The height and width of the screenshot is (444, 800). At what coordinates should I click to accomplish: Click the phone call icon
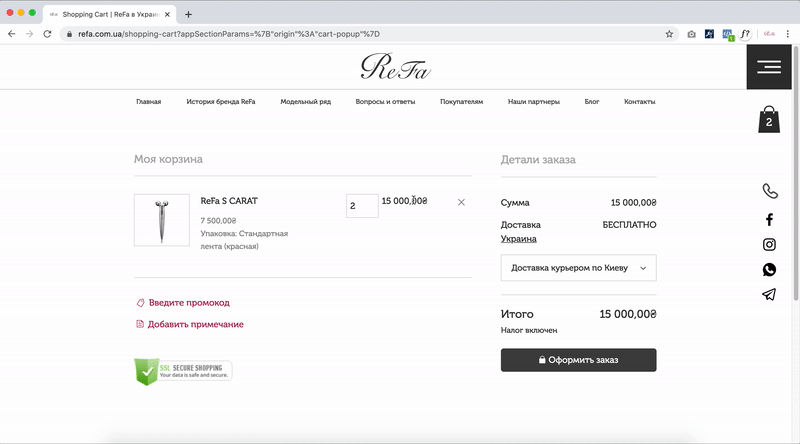[769, 191]
